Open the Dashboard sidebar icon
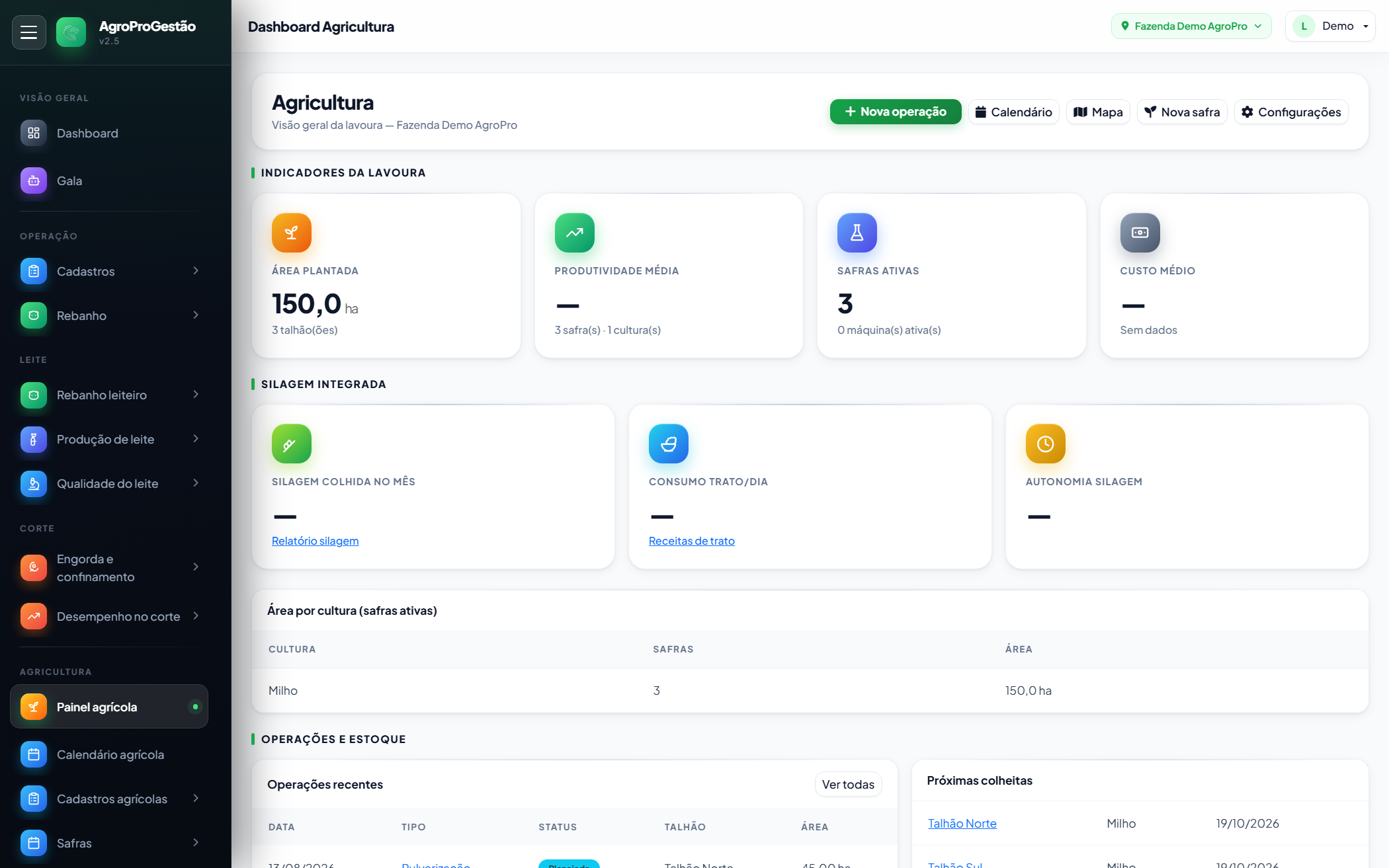 34,133
